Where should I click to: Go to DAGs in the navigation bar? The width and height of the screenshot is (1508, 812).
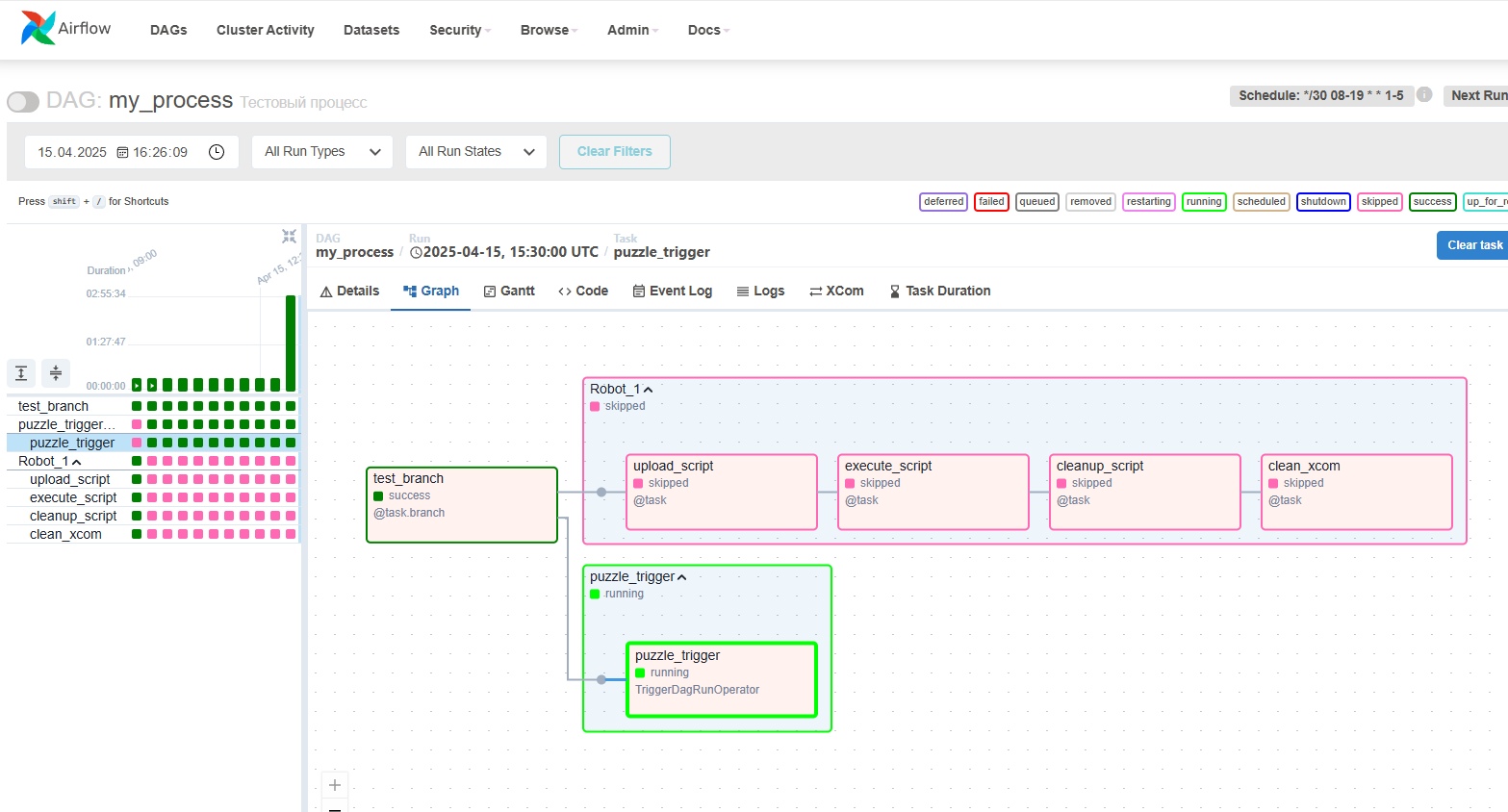tap(168, 30)
